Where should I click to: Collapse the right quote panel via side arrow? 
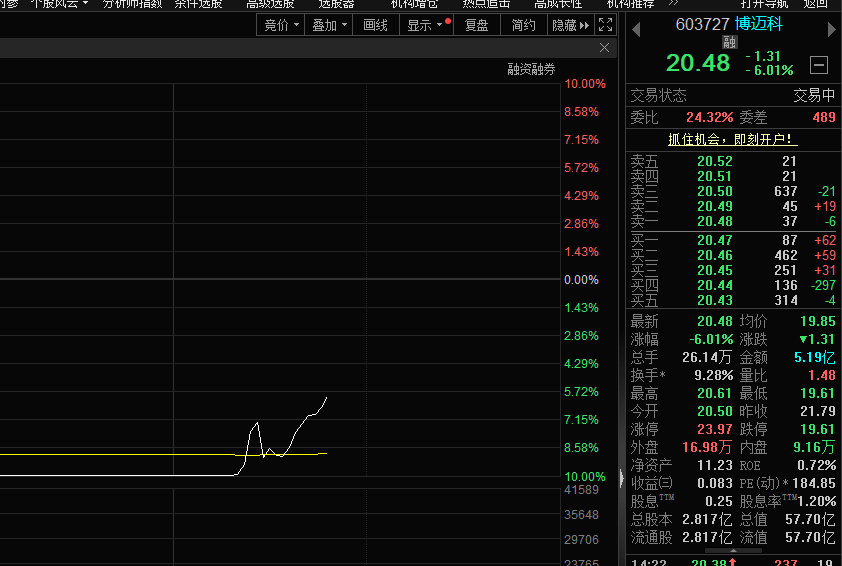pos(622,476)
